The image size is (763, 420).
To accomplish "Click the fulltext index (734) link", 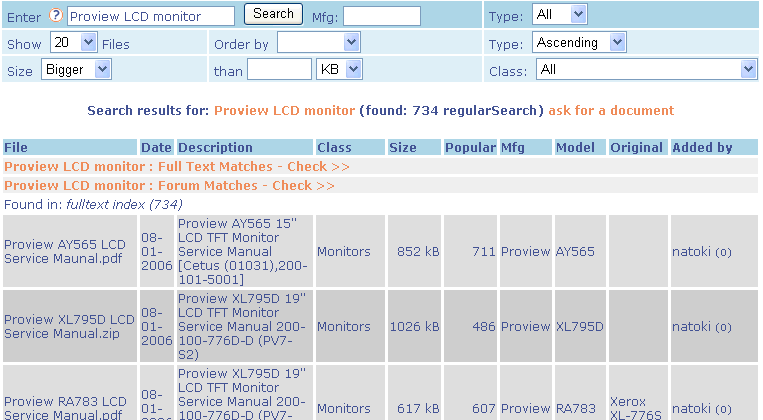I will [x=125, y=204].
